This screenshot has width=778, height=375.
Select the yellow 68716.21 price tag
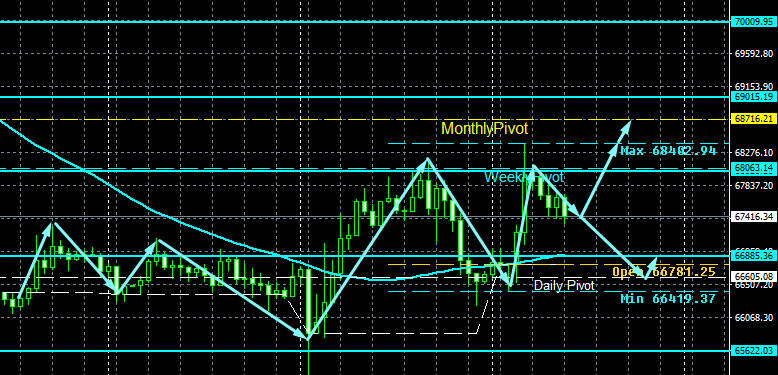[754, 119]
